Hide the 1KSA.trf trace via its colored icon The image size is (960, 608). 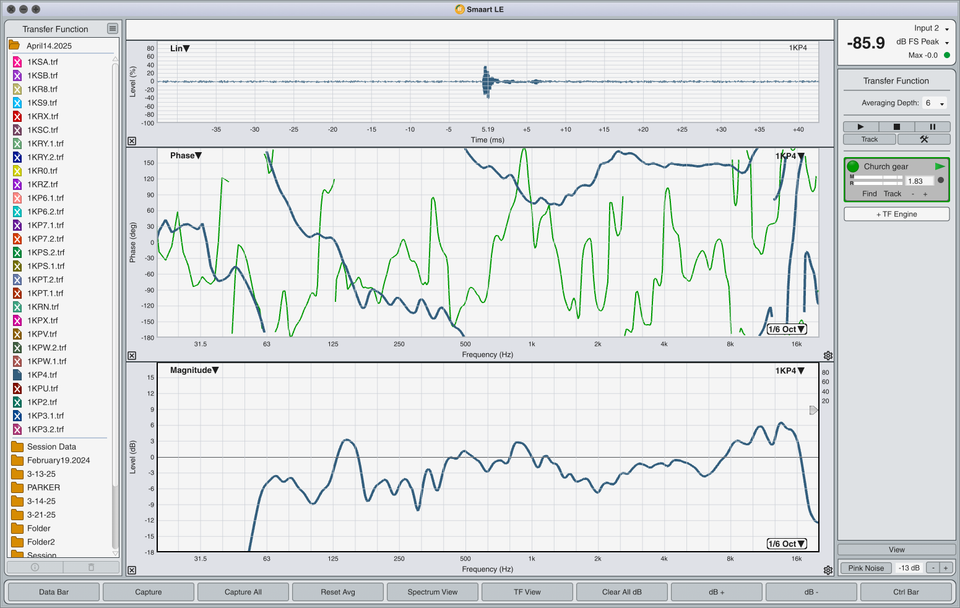[17, 62]
